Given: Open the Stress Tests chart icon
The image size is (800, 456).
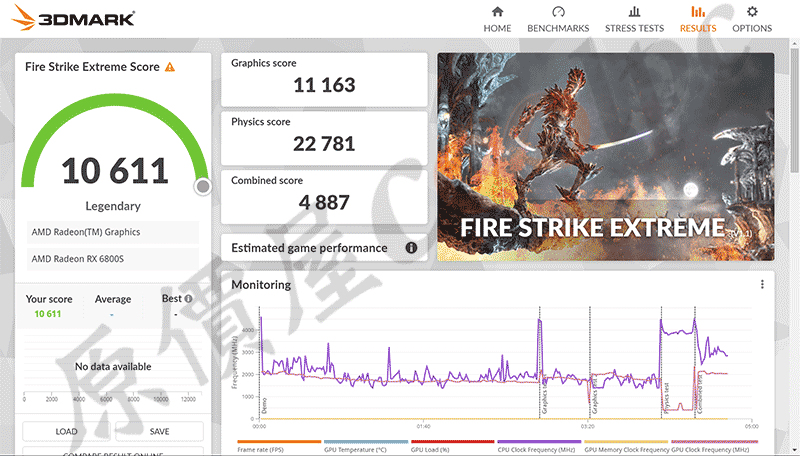Looking at the screenshot, I should pos(634,12).
